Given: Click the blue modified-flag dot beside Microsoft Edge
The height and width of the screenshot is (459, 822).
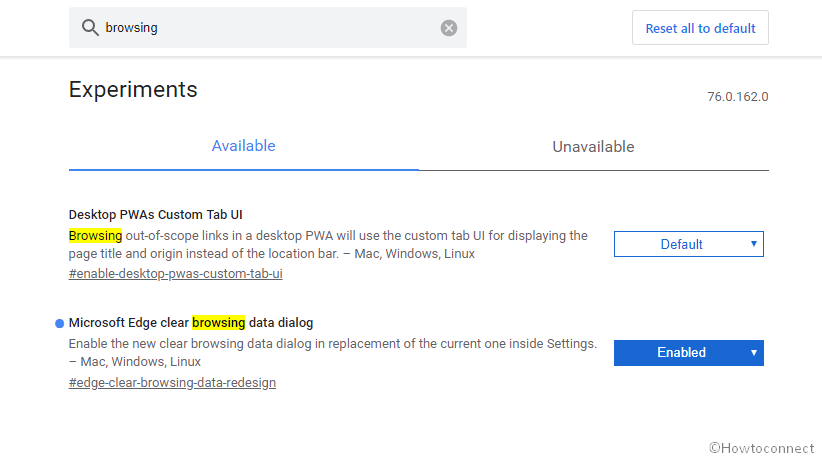Looking at the screenshot, I should 59,324.
